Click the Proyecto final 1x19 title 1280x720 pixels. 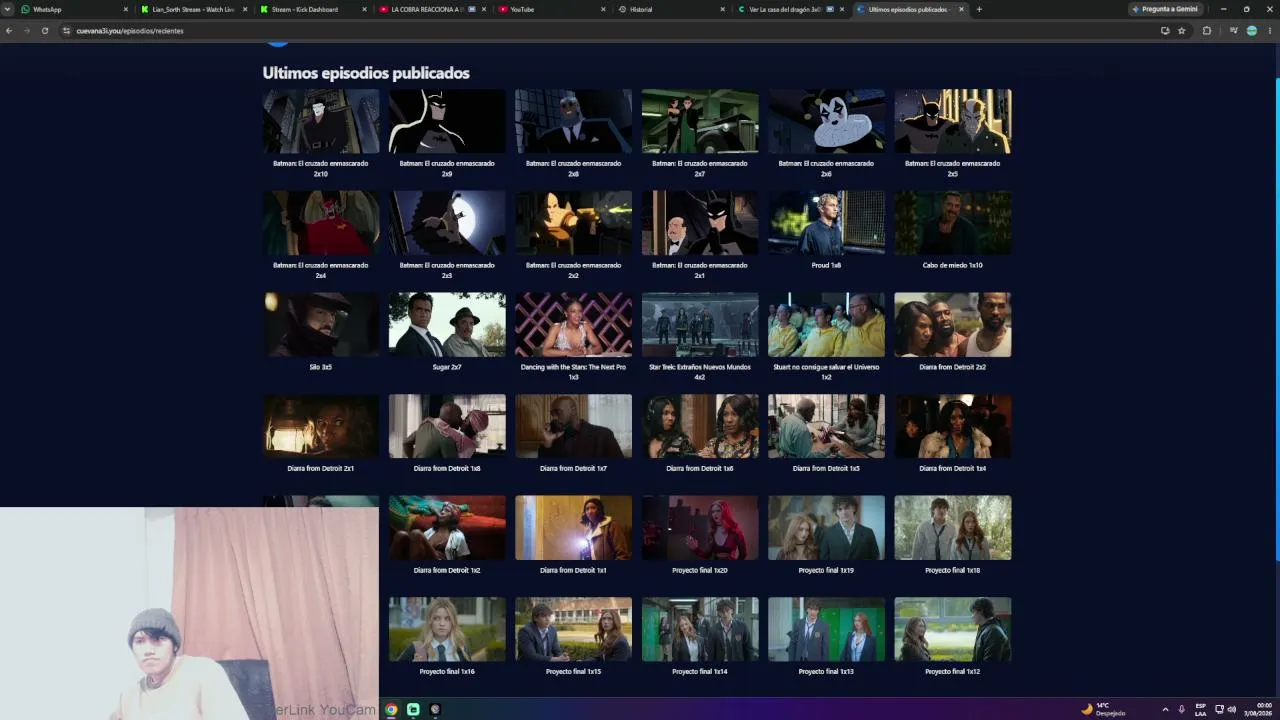826,570
